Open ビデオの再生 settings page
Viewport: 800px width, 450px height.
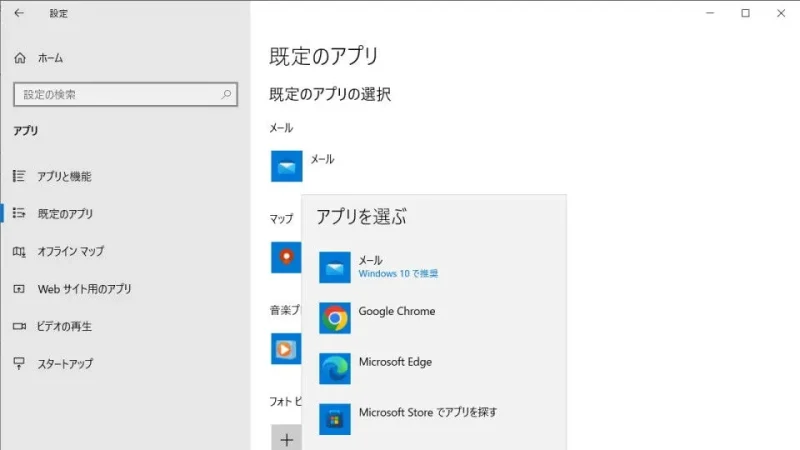pos(65,326)
